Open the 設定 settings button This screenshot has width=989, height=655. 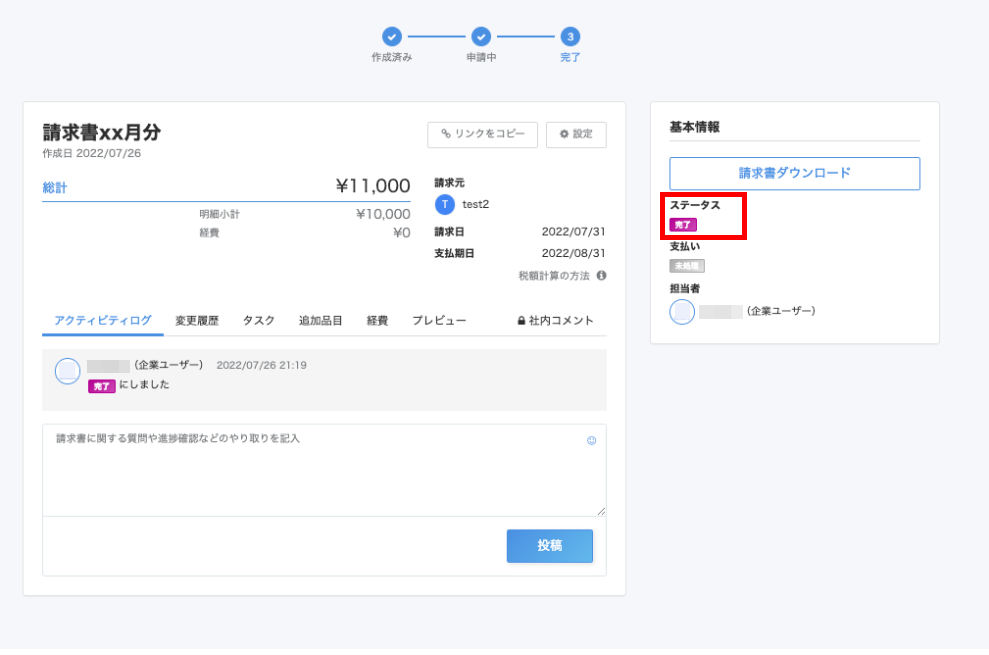tap(576, 134)
